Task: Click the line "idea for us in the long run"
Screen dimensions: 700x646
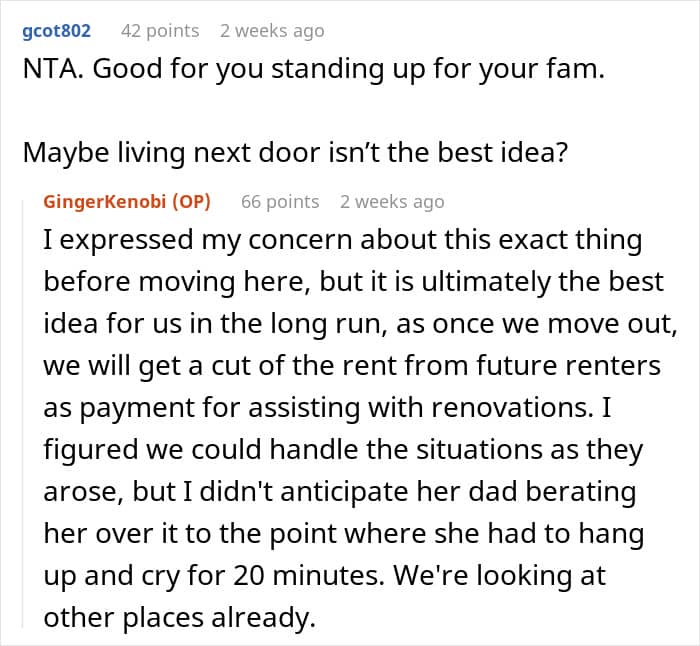Action: (x=360, y=324)
